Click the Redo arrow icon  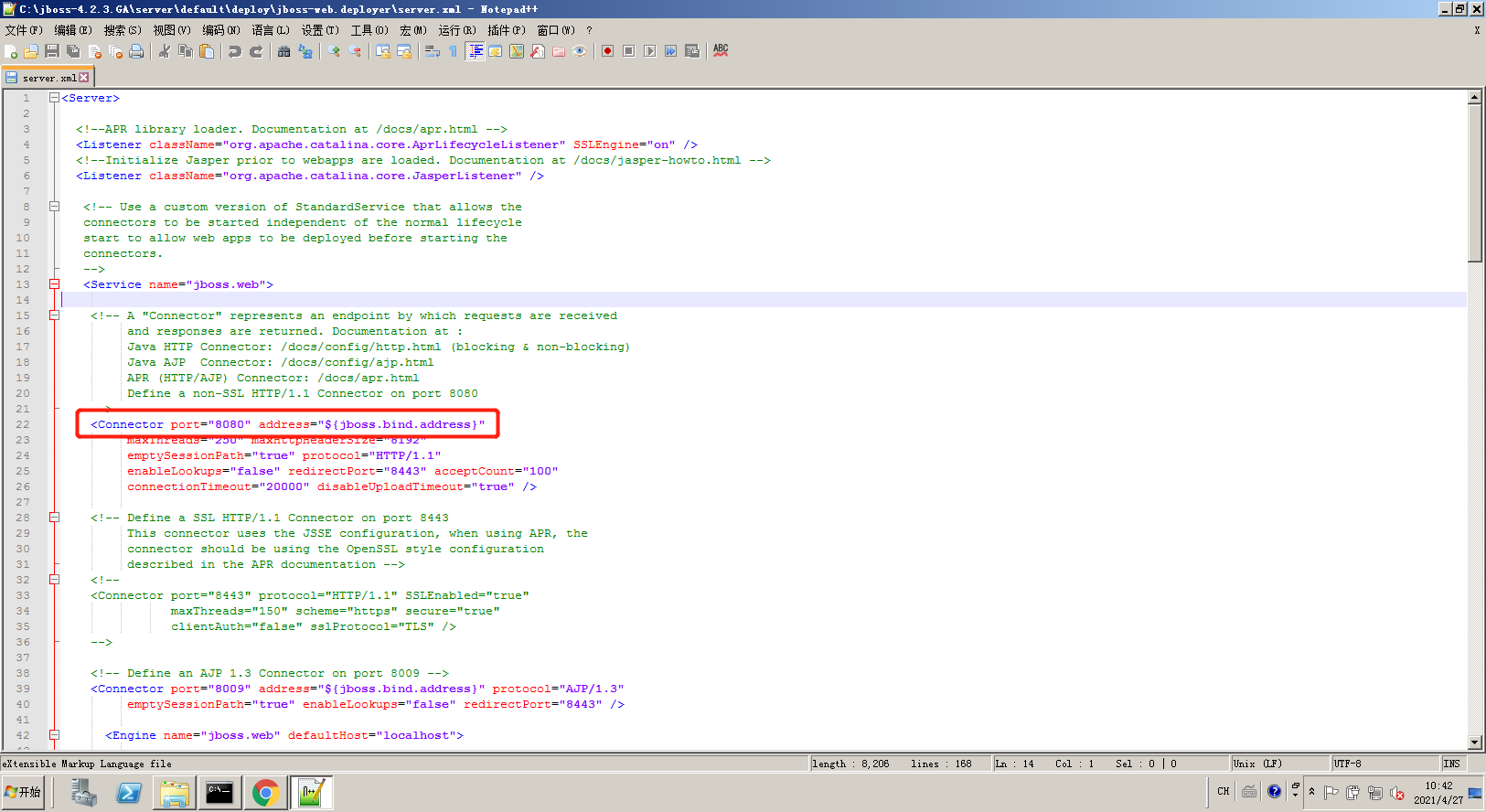(256, 51)
